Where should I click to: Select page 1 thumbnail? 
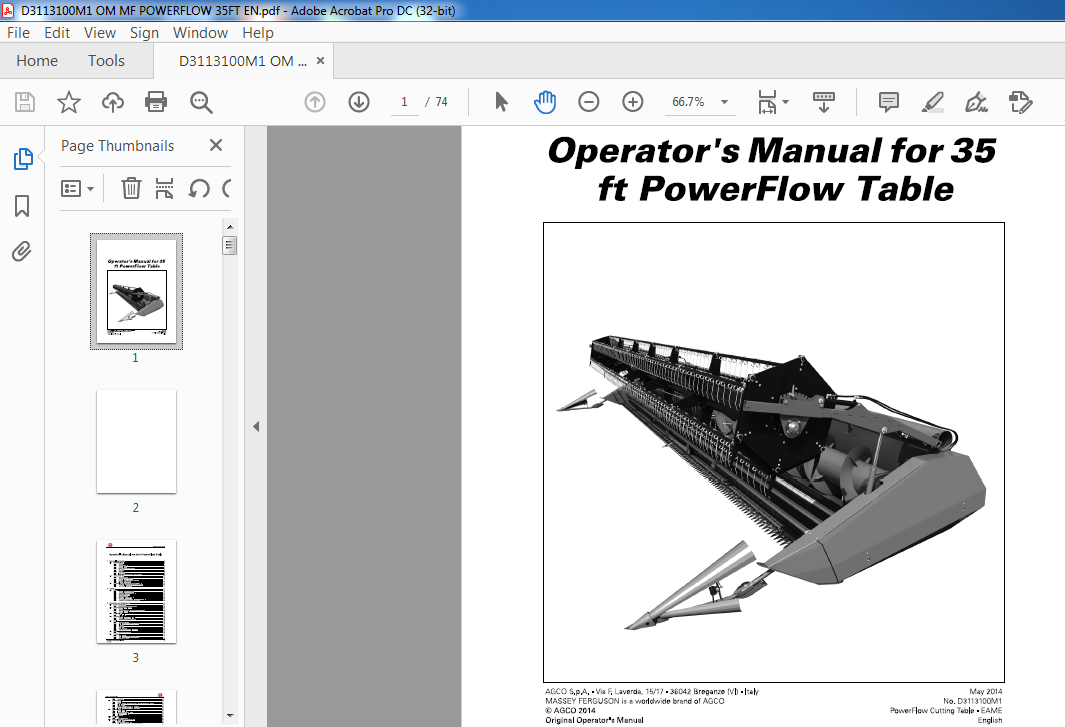coord(137,291)
